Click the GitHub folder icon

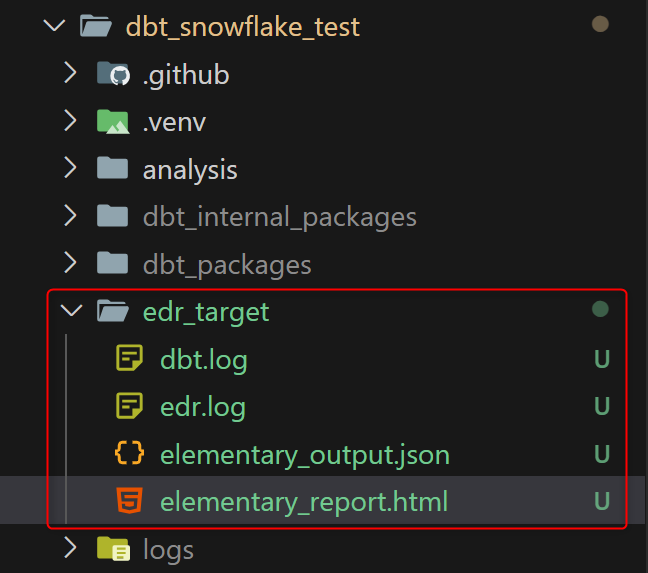(x=113, y=73)
